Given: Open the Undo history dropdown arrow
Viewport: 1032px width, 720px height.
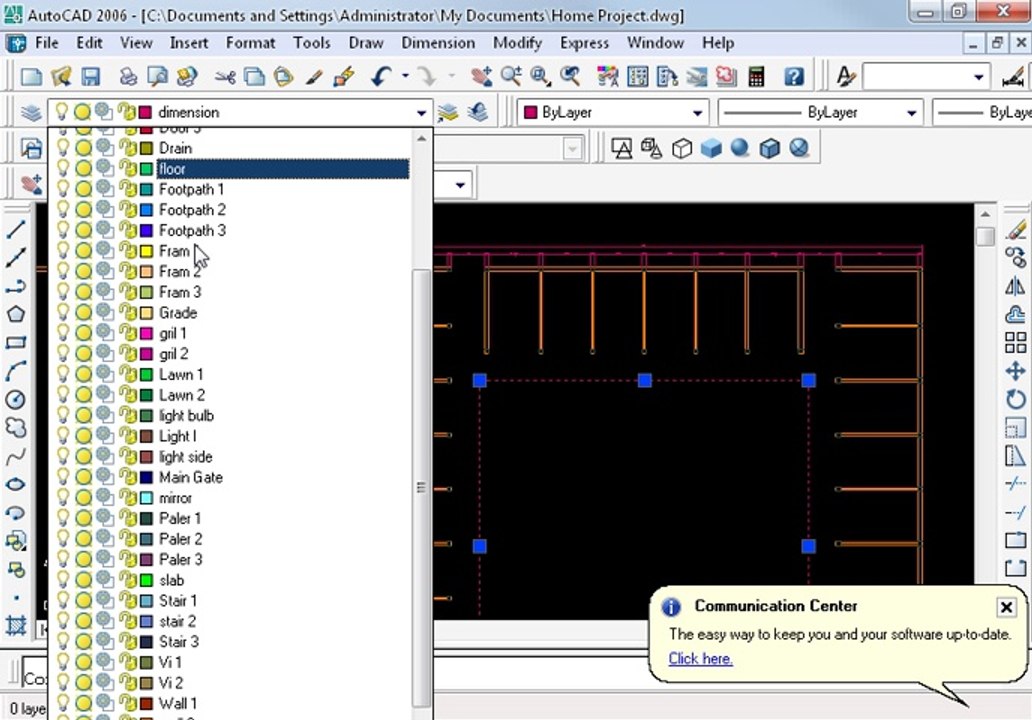Looking at the screenshot, I should click(x=405, y=76).
